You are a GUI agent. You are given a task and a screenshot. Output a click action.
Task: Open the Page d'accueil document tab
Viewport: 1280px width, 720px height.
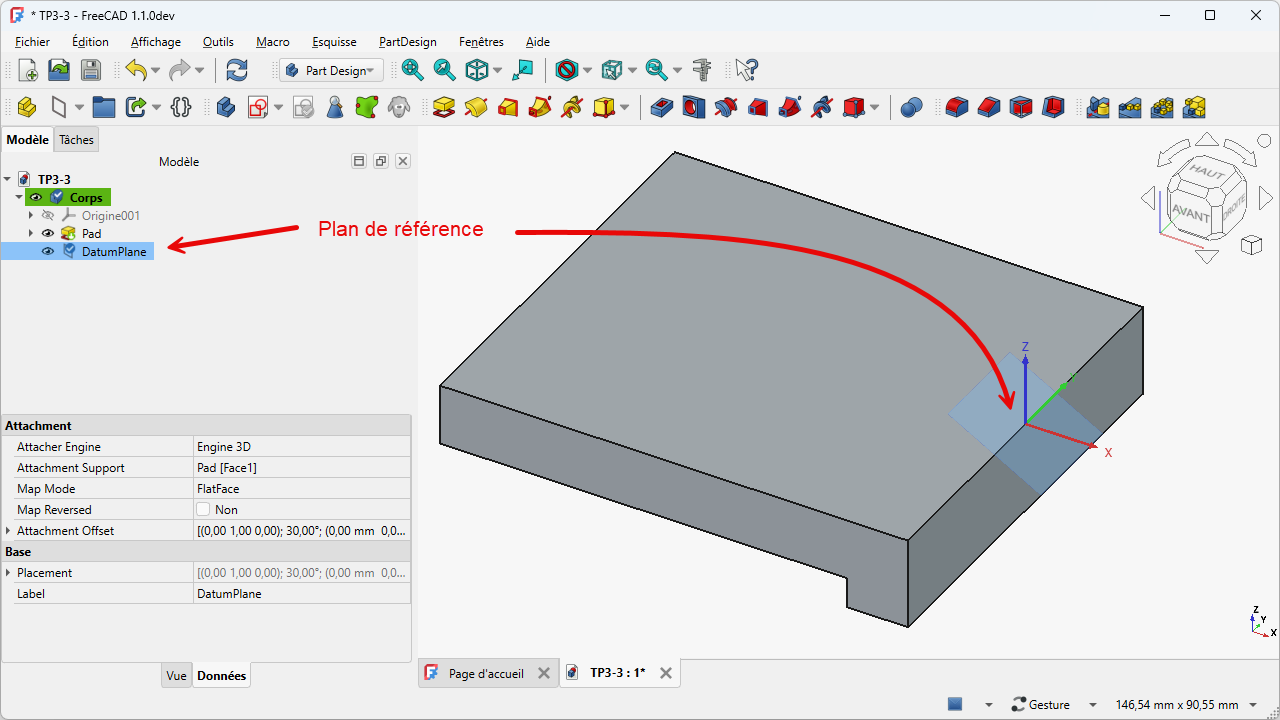click(x=486, y=674)
